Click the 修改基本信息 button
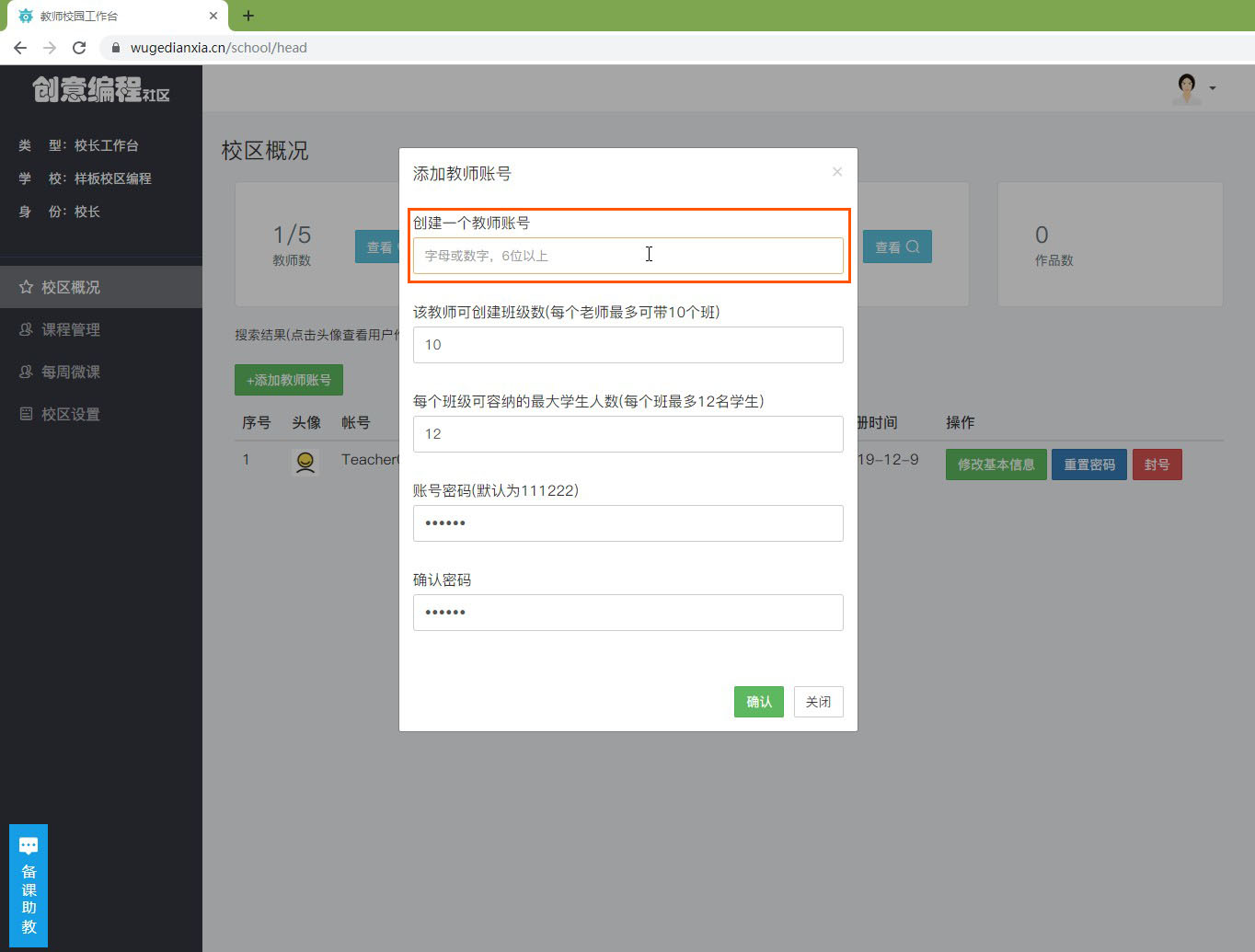Viewport: 1255px width, 952px height. click(996, 465)
